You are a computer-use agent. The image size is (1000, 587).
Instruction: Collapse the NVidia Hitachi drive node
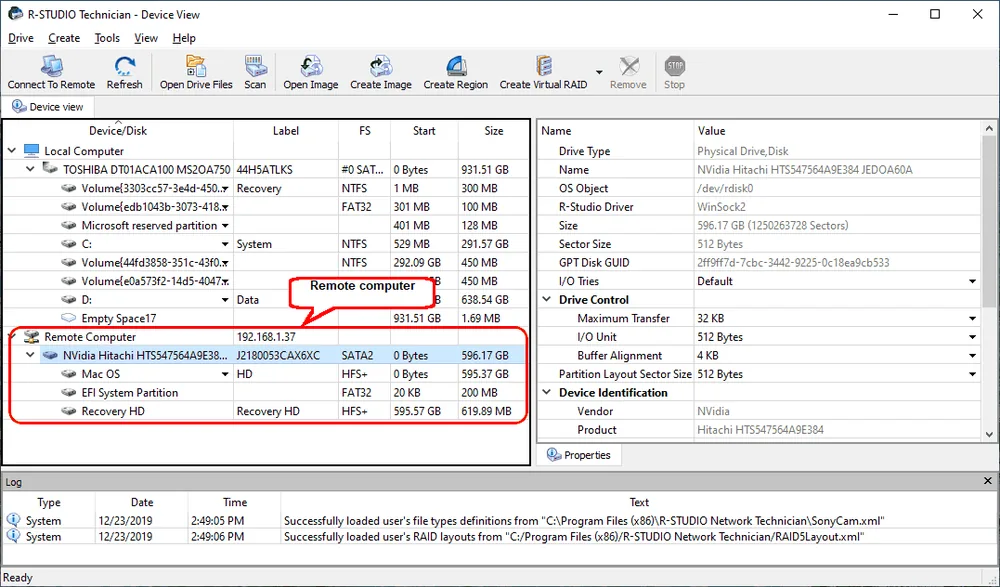[x=30, y=355]
